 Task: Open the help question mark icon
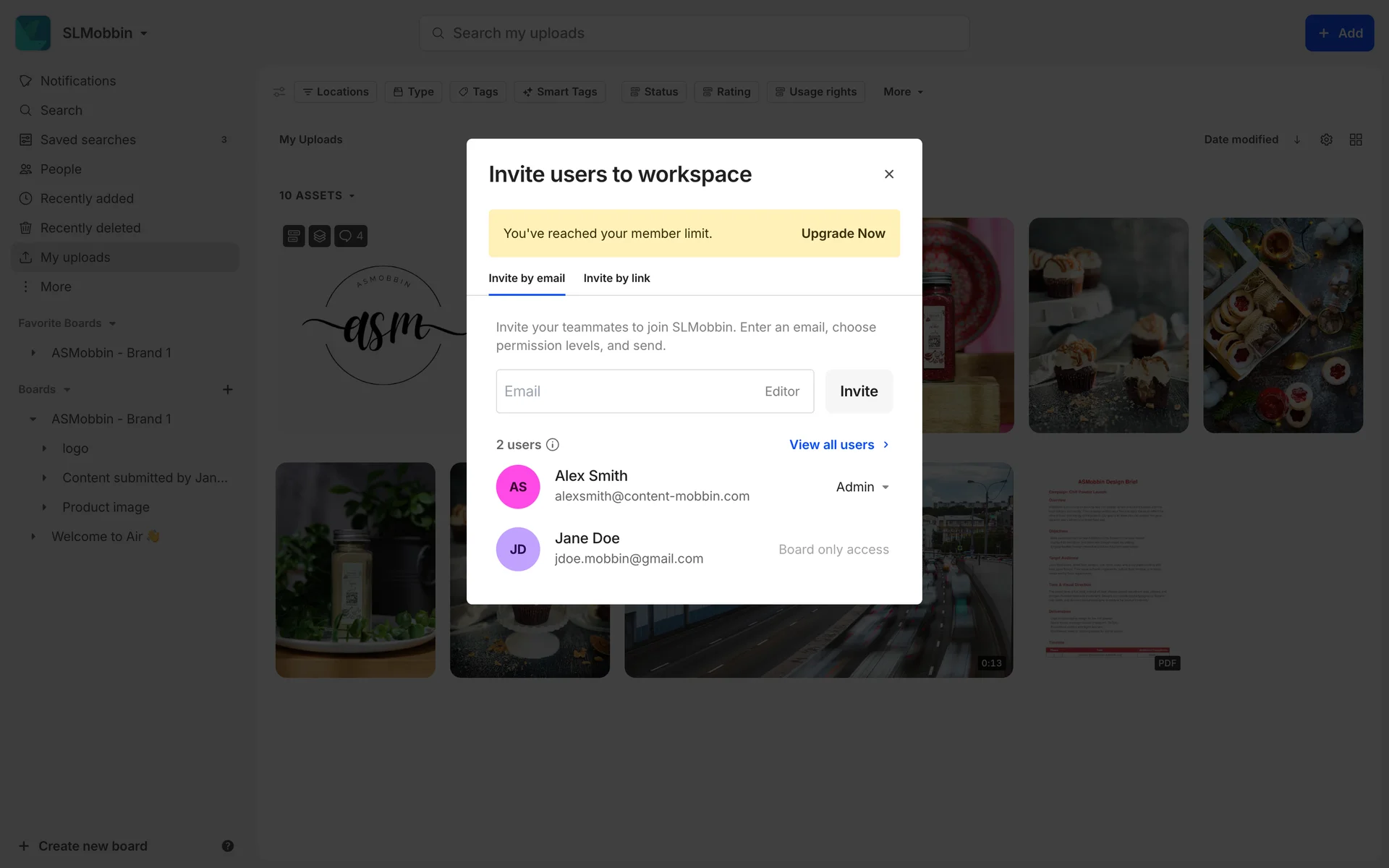point(227,846)
